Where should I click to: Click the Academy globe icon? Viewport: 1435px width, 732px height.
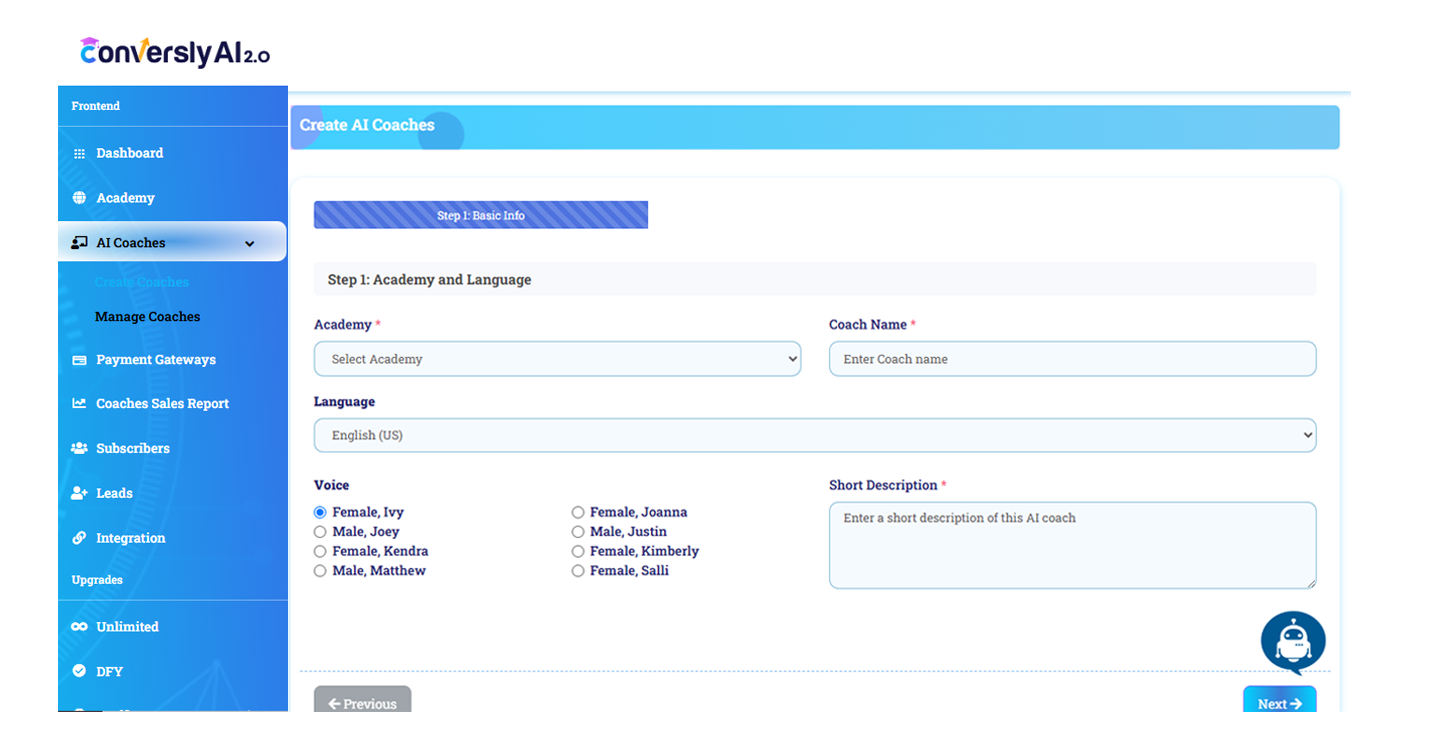(79, 198)
